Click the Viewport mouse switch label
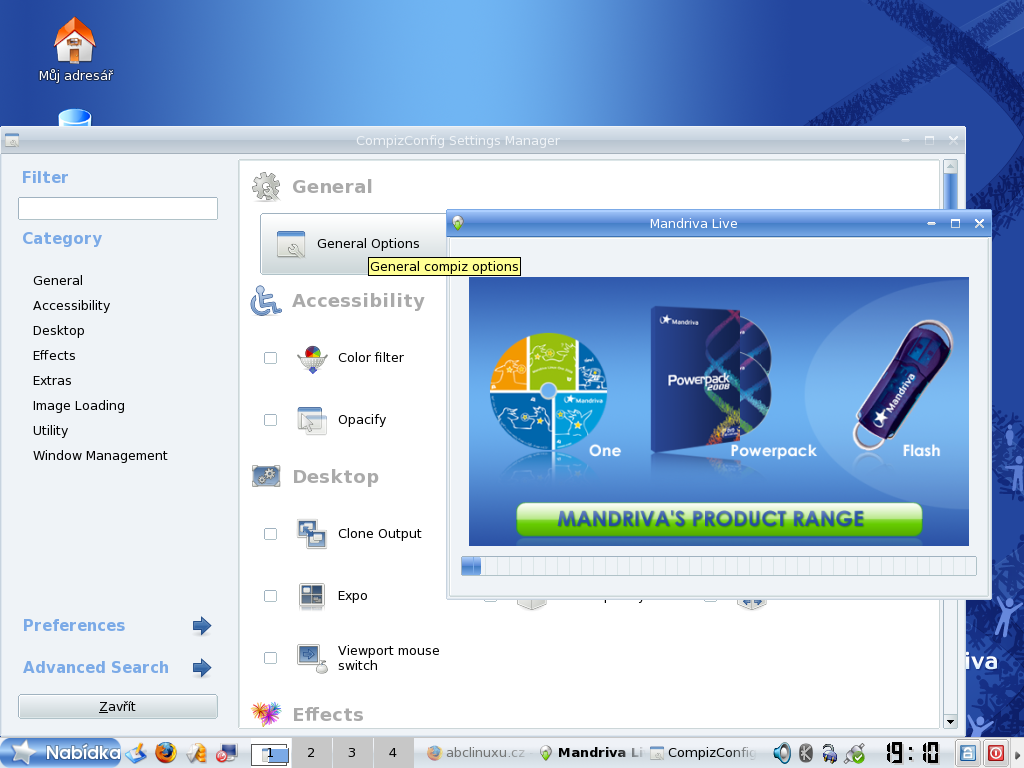Viewport: 1024px width, 768px height. click(389, 658)
